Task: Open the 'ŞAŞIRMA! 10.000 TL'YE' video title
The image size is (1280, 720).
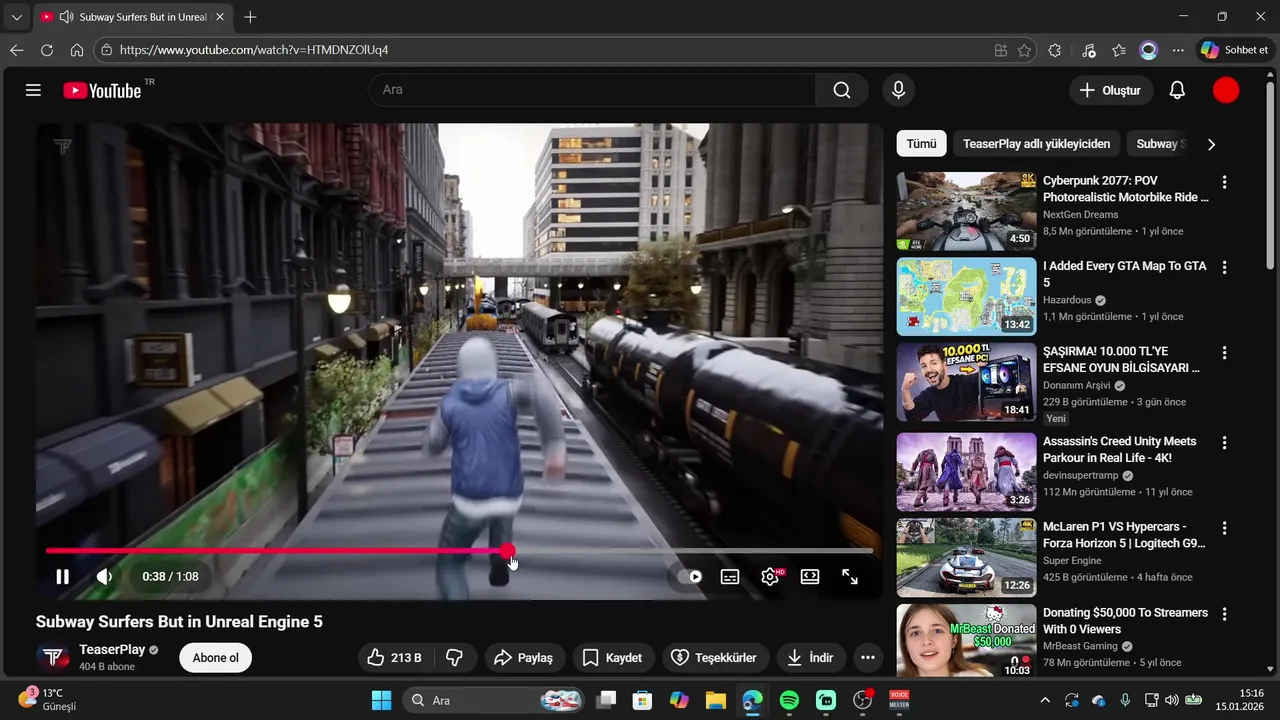Action: tap(1122, 360)
